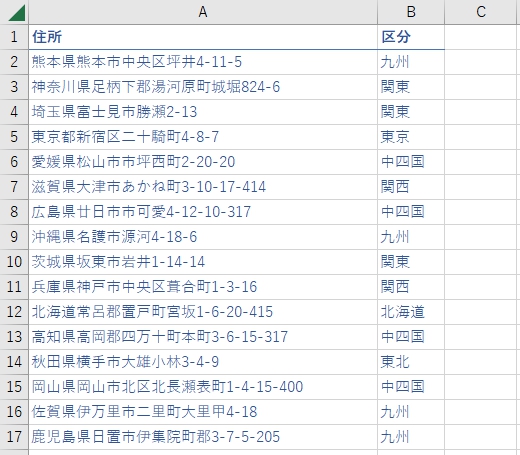Select cell with 滋賀県大津市あかね町3-10-17-414
The height and width of the screenshot is (455, 520).
tap(203, 187)
